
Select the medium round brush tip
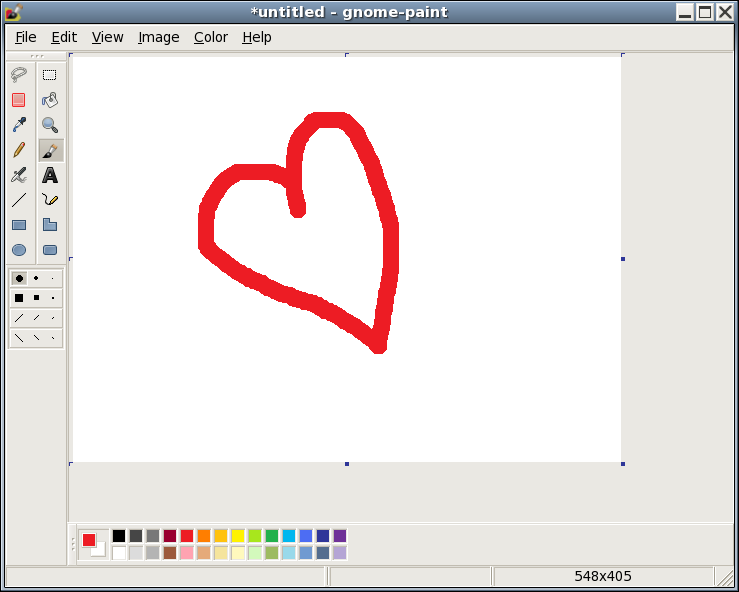tap(36, 279)
